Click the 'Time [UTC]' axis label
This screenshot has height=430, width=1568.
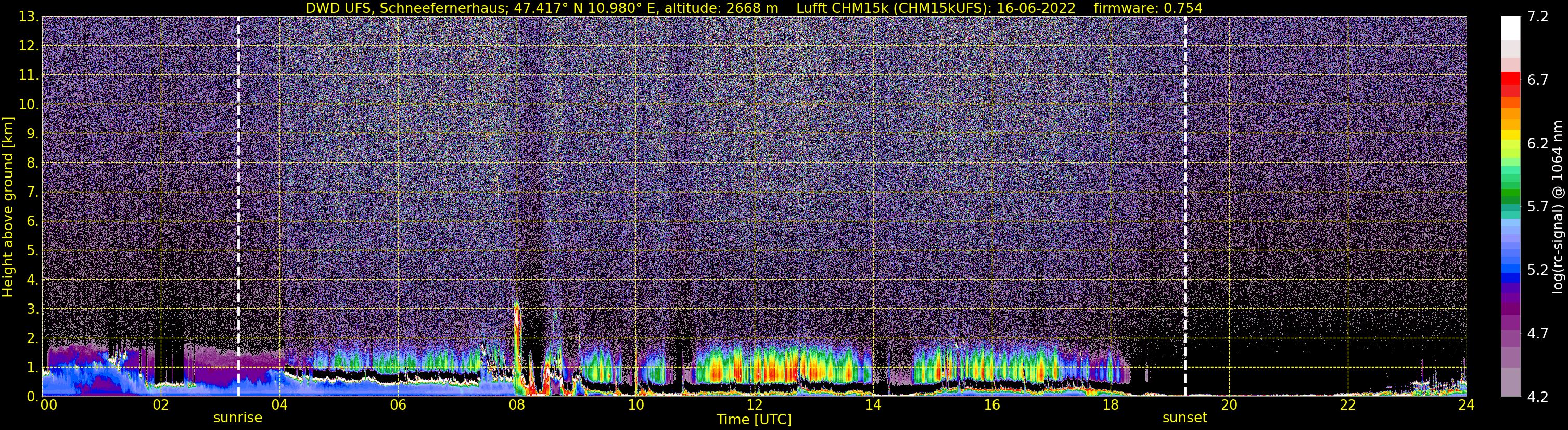[754, 419]
